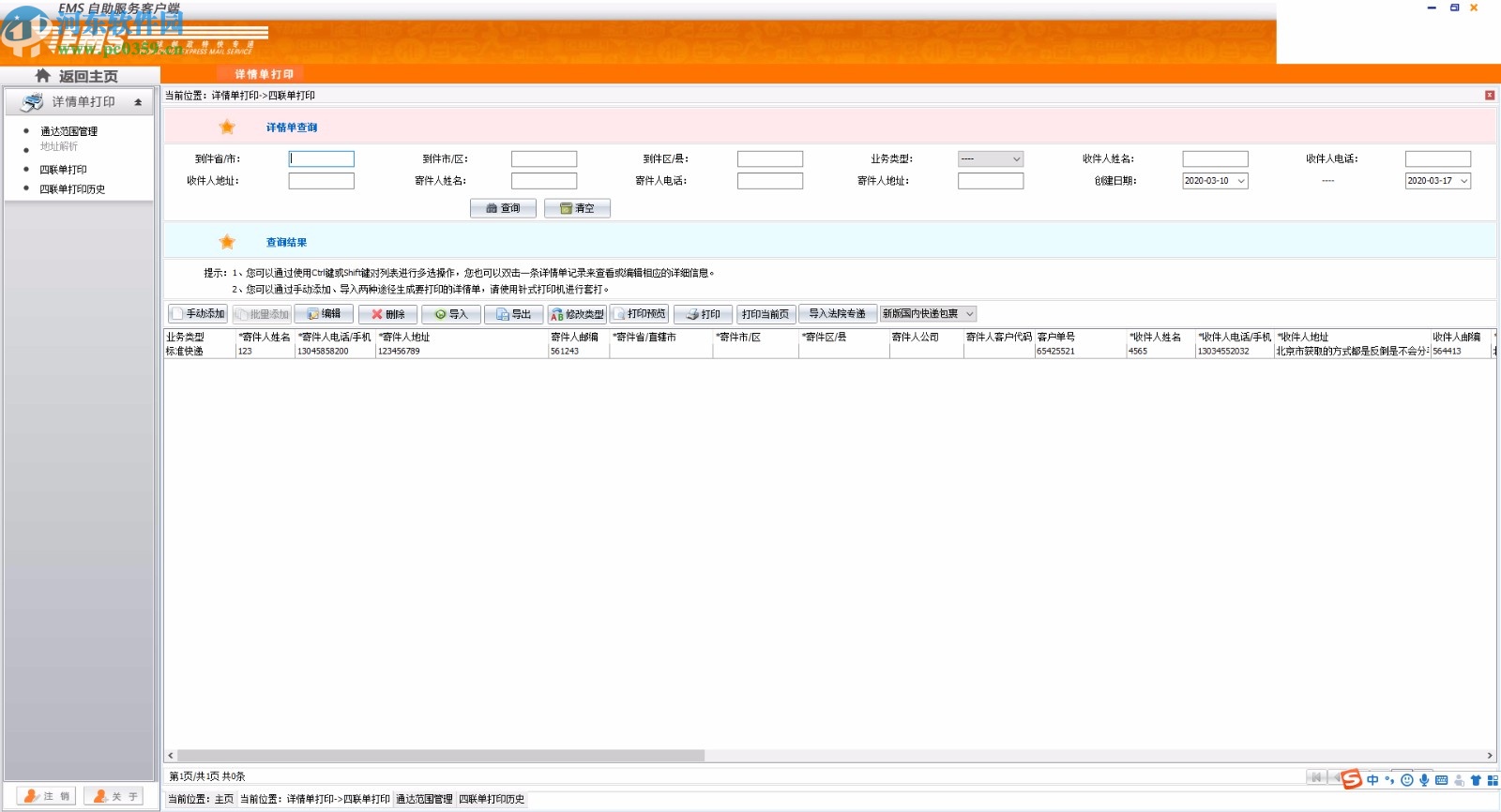Toggle Sogou Chinese/English mode 中 icon
This screenshot has width=1501, height=812.
coord(1372,780)
